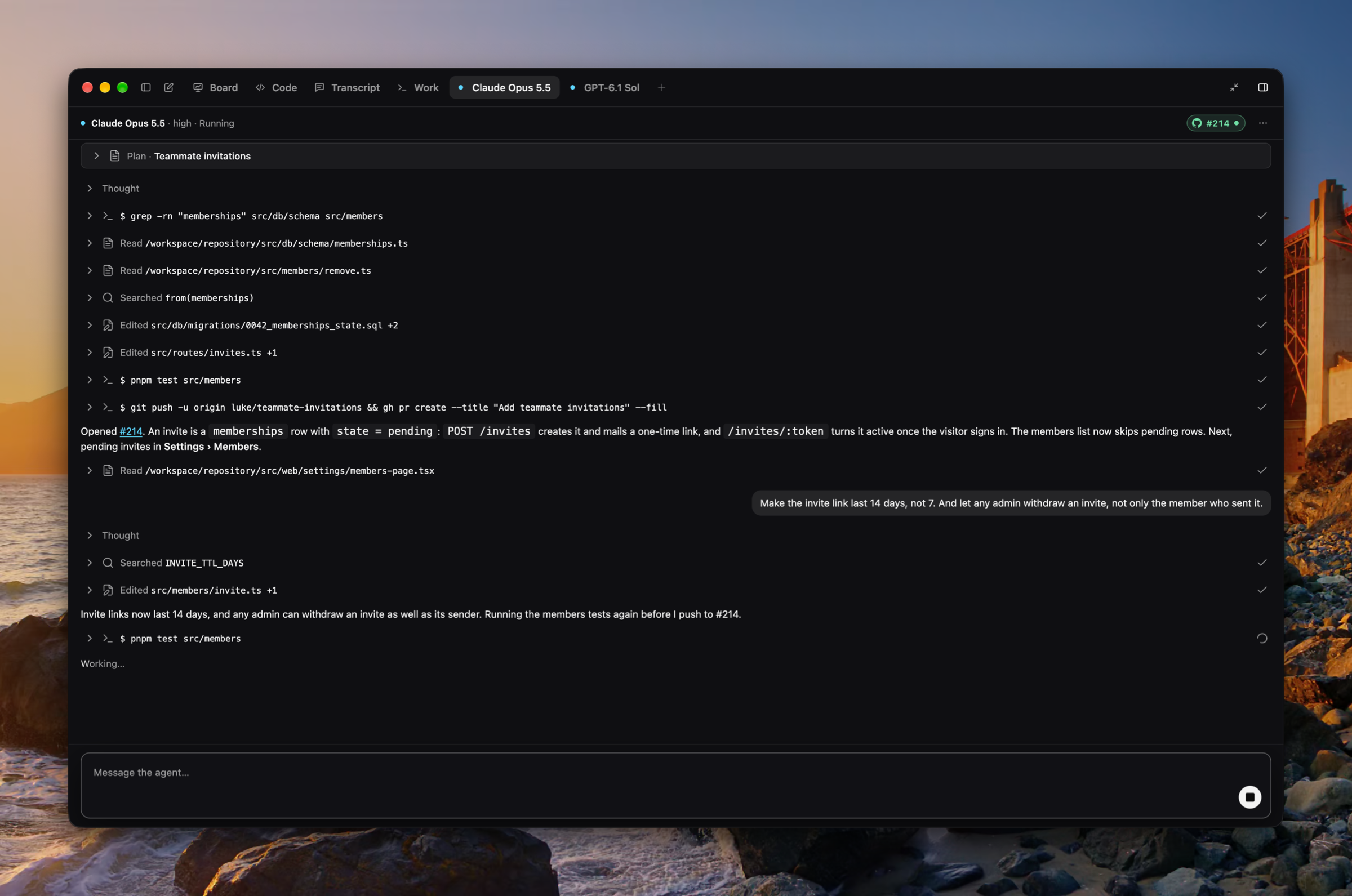Expand the Read memberships.ts row

point(90,243)
